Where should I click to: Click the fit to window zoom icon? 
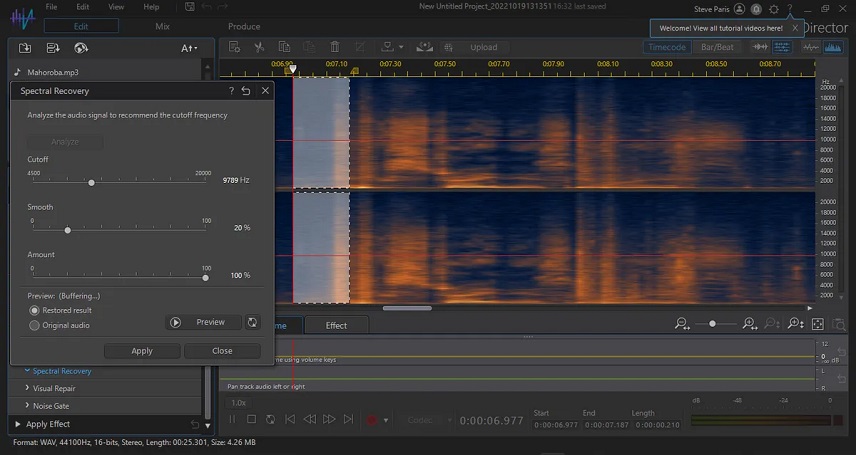[818, 324]
